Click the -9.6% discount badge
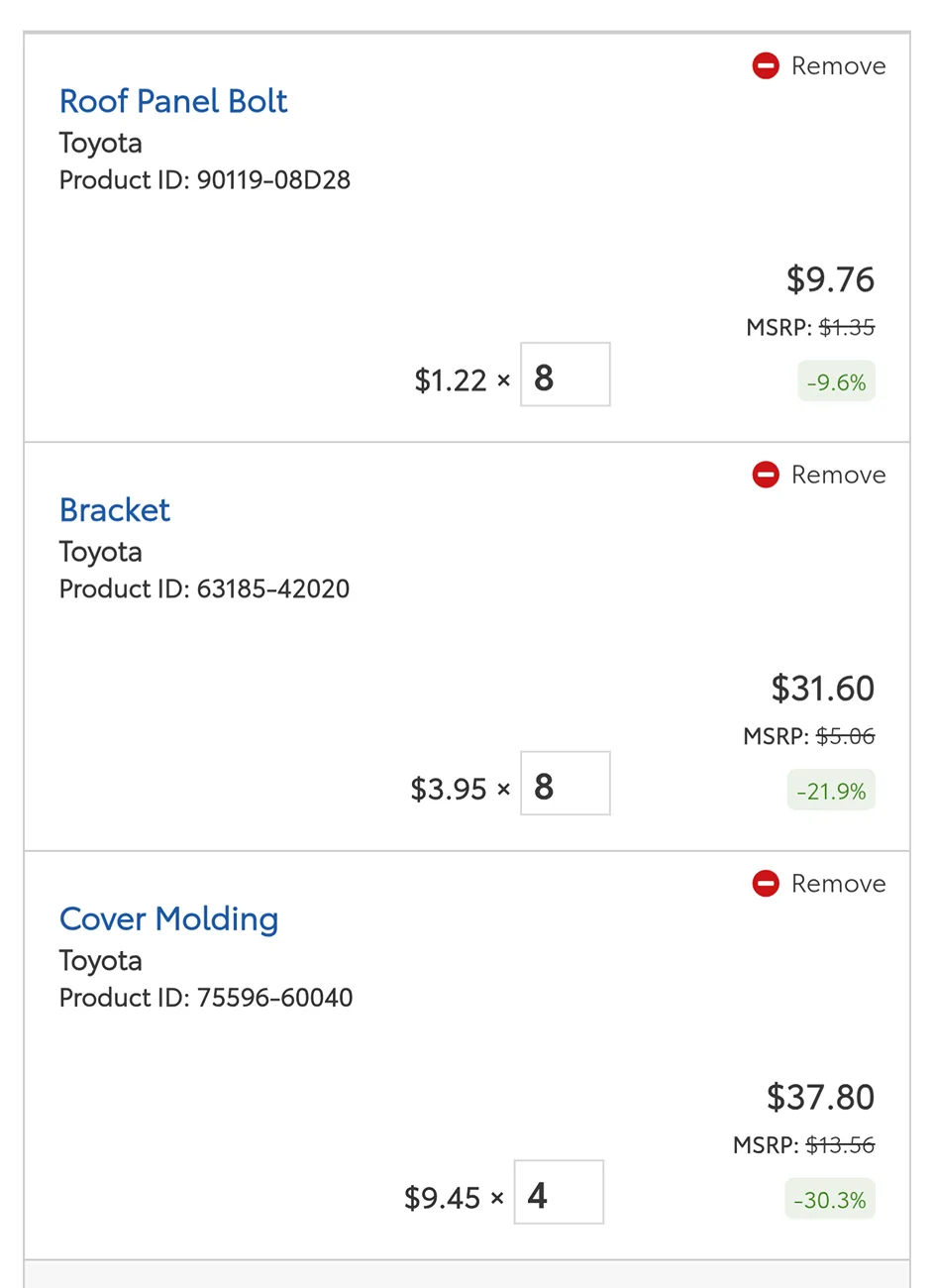Viewport: 934px width, 1288px height. tap(836, 382)
